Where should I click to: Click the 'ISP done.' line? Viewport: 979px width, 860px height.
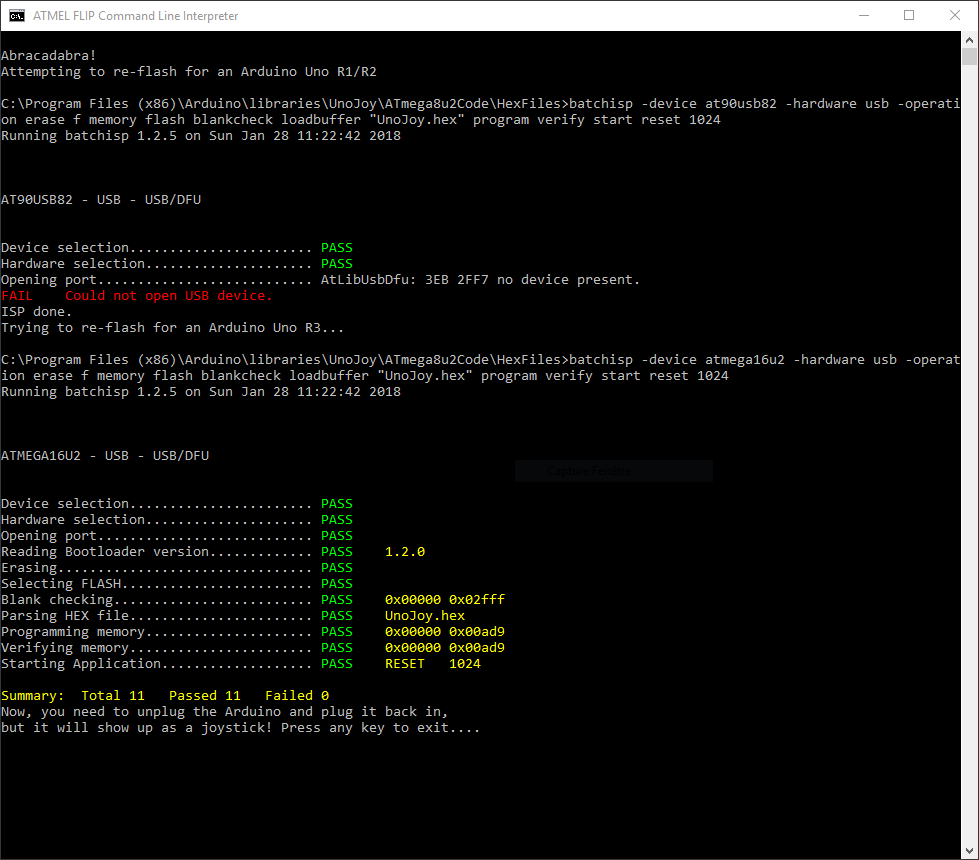click(x=36, y=312)
